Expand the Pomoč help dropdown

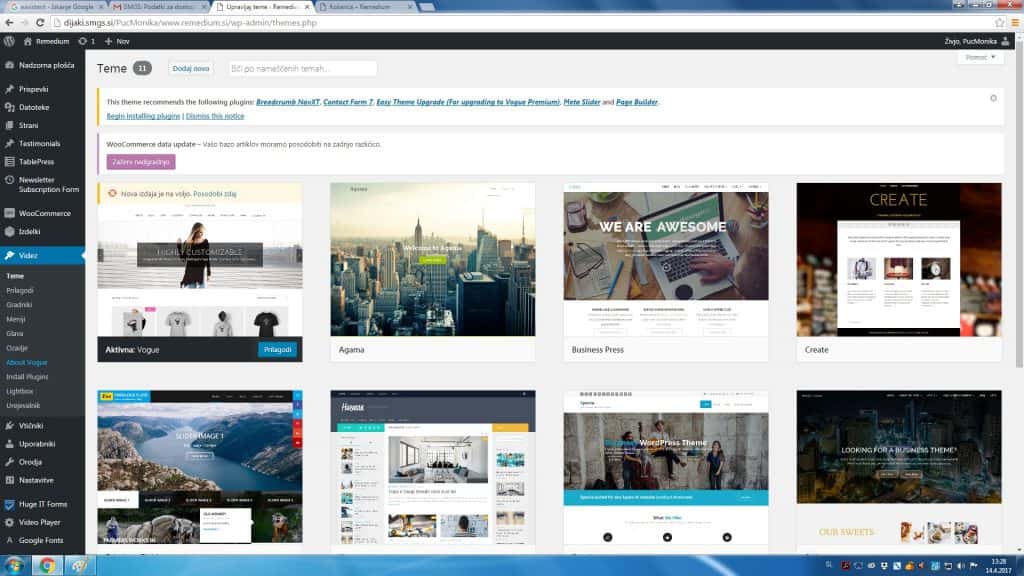(x=979, y=58)
